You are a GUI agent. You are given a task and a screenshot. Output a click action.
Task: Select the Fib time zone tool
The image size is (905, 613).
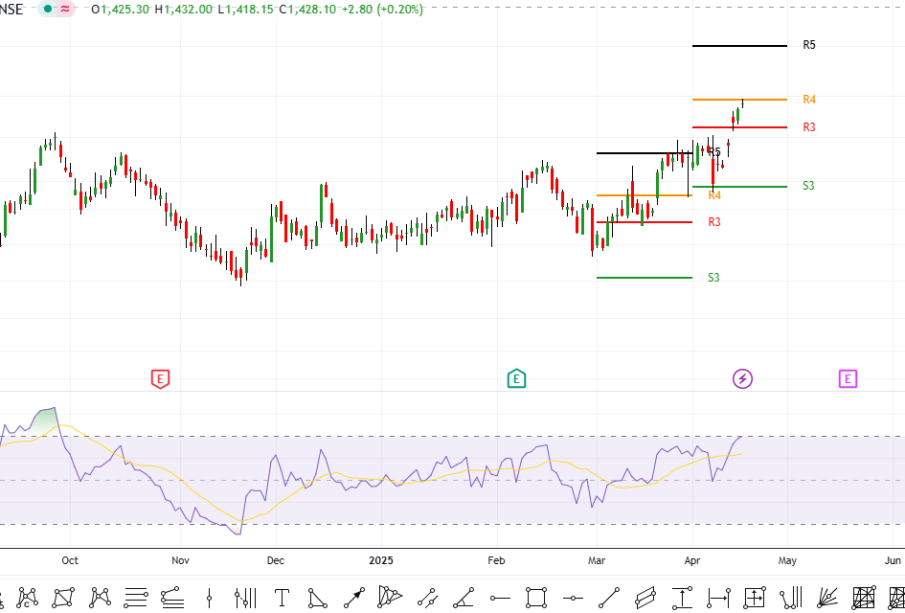point(245,597)
